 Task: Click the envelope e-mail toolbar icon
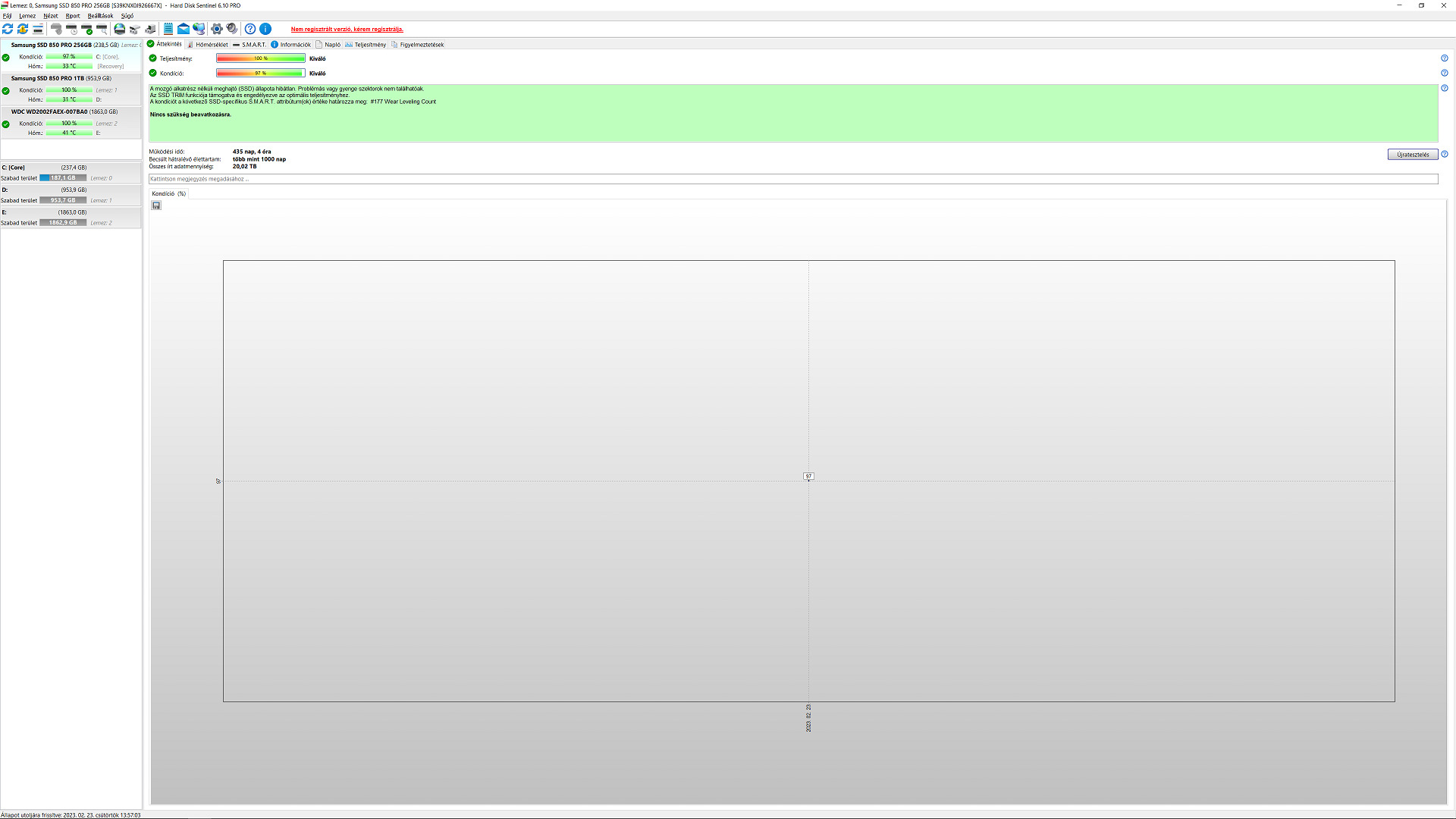(184, 29)
